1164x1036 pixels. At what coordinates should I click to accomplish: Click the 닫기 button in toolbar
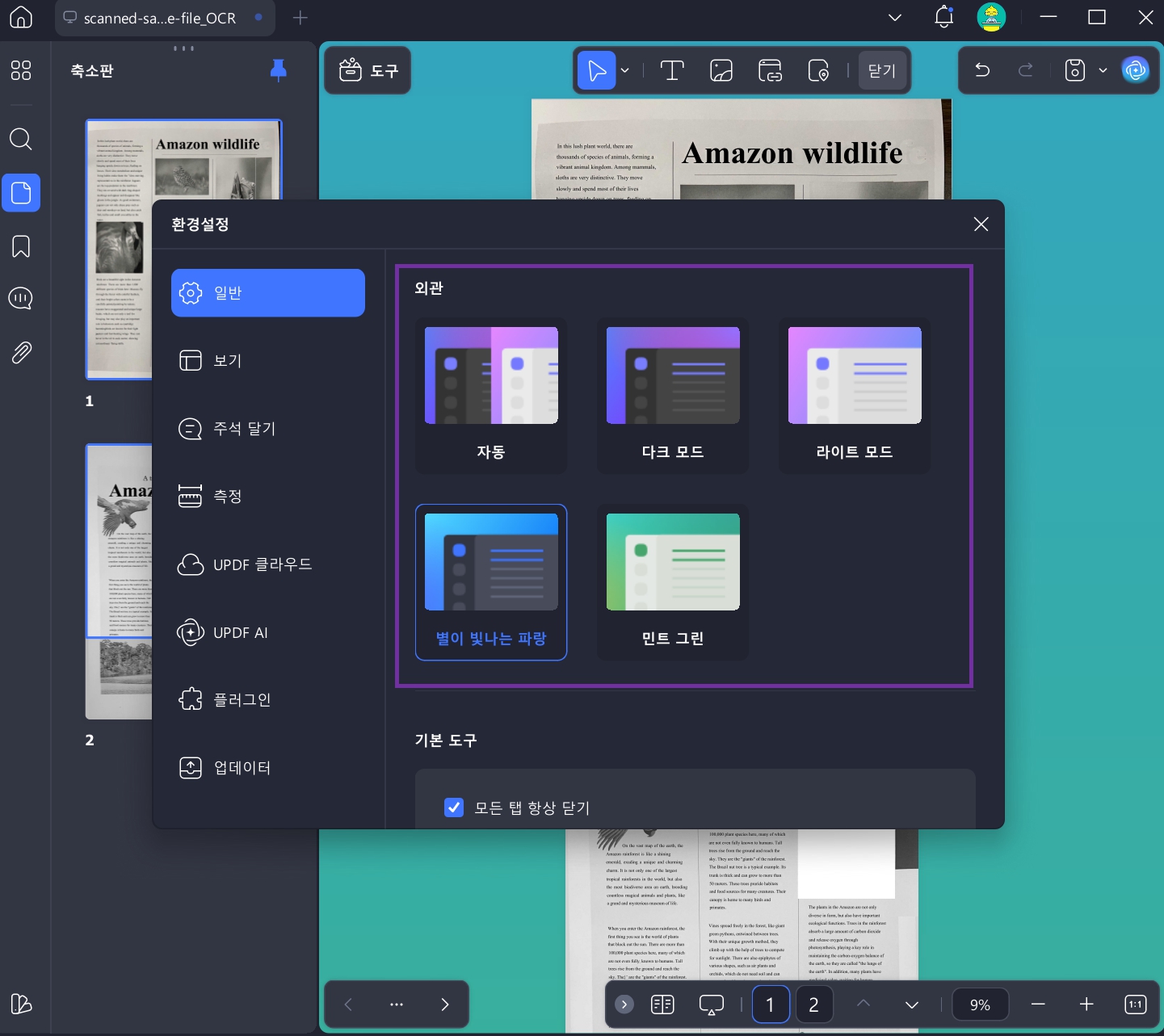tap(882, 71)
